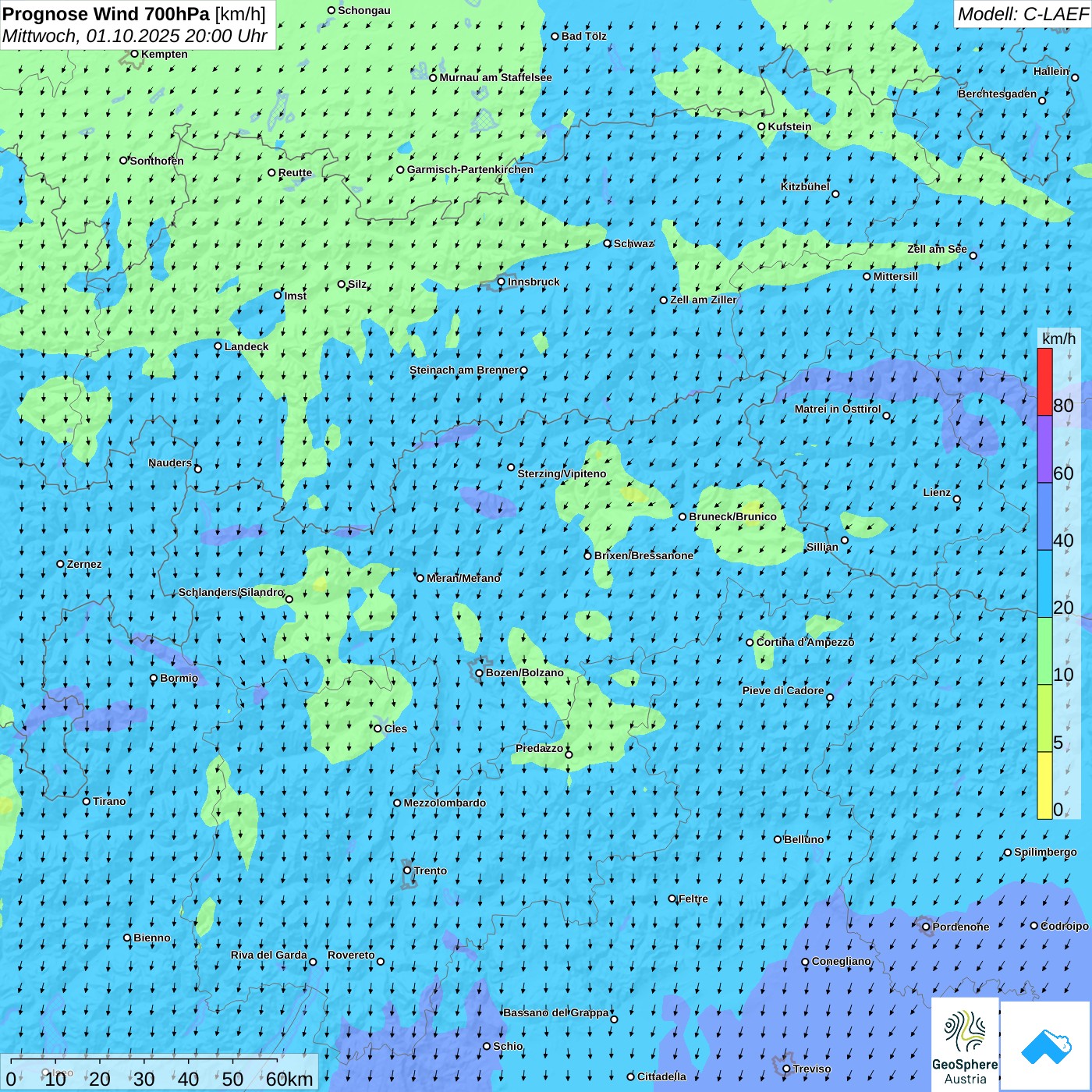
Task: Click the 'Codroipo' label
Action: pos(1065,926)
